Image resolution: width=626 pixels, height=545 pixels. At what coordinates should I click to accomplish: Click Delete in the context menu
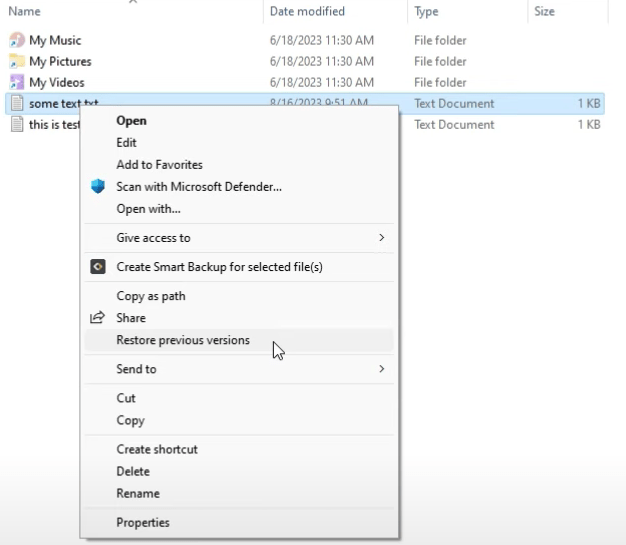click(x=133, y=471)
